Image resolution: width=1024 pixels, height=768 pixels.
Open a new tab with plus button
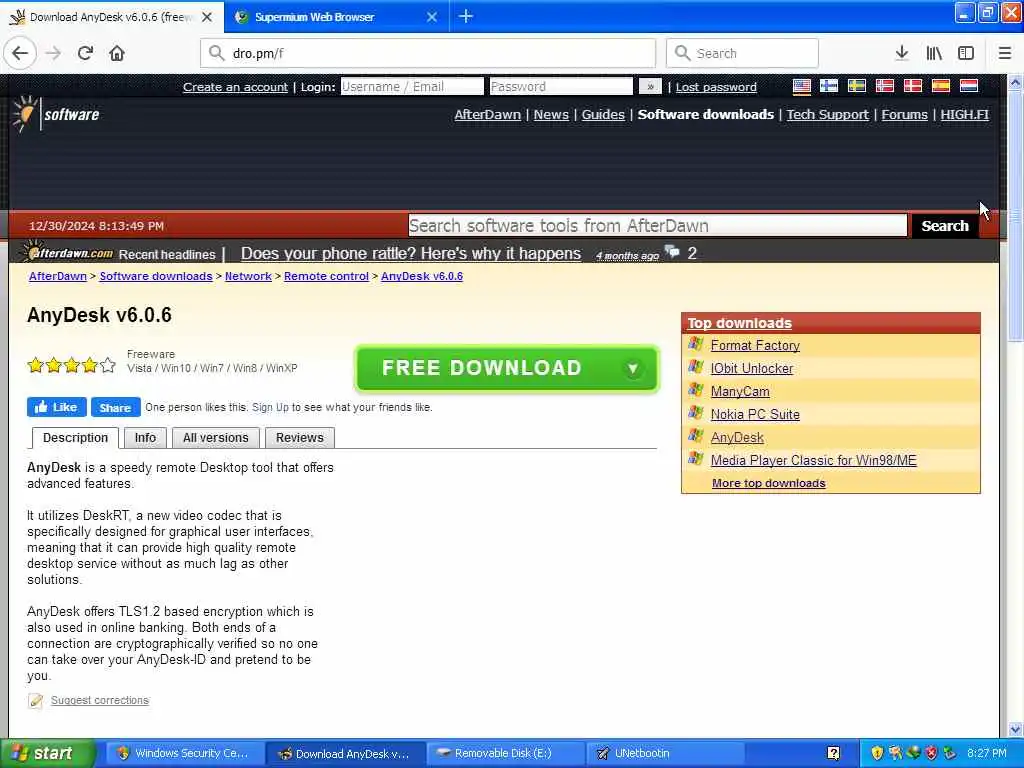pyautogui.click(x=466, y=16)
